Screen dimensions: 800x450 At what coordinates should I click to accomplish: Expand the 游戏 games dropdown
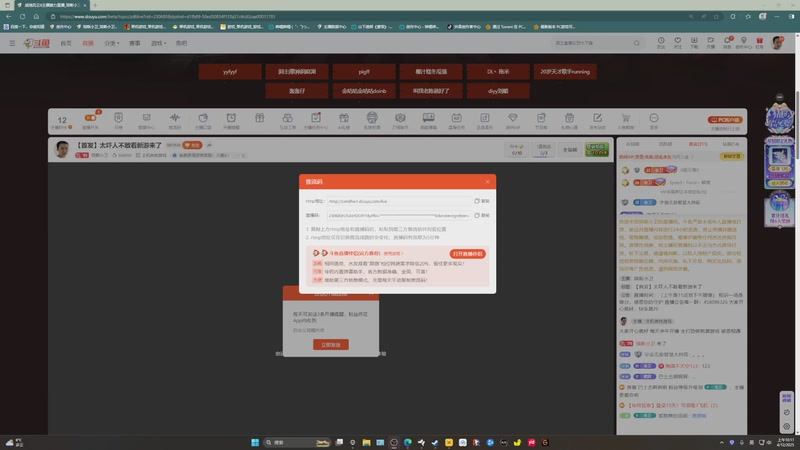(158, 43)
